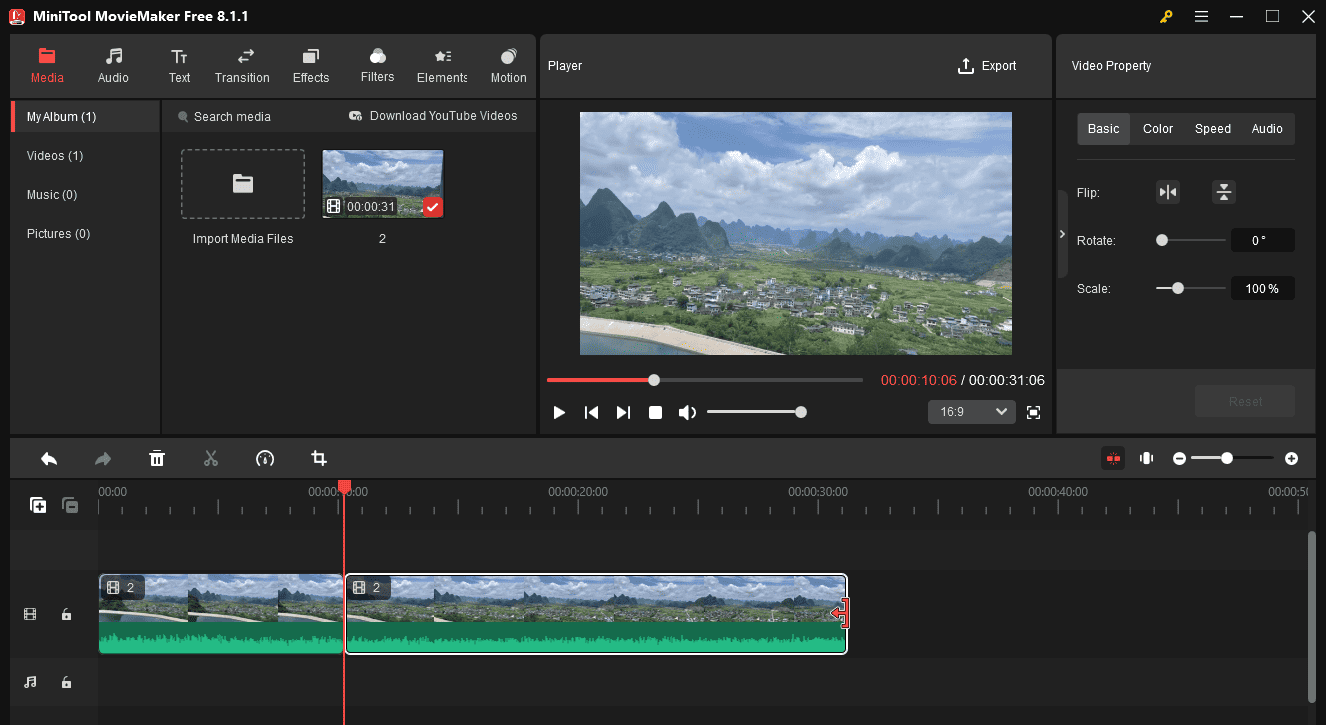Click the timeline vertical scrollbar
Image resolution: width=1326 pixels, height=725 pixels.
[x=1312, y=616]
